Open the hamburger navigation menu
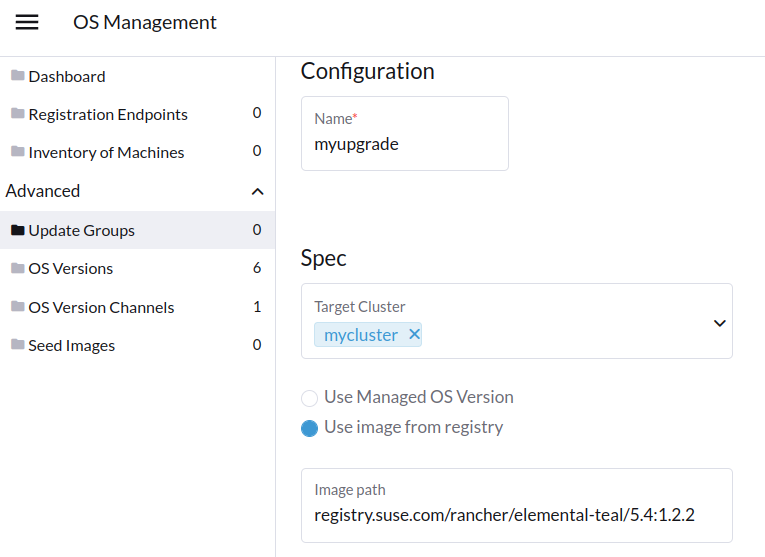This screenshot has height=557, width=765. point(27,22)
